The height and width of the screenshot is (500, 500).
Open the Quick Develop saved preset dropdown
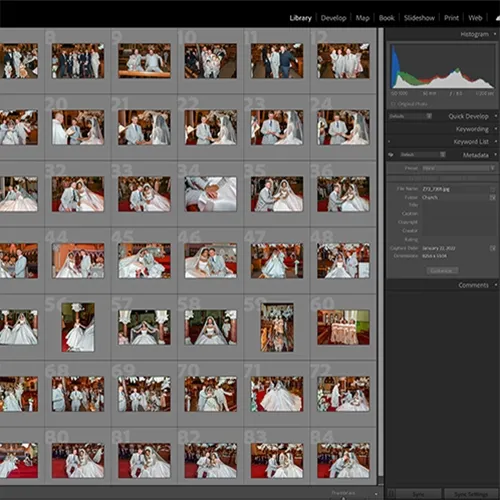tap(410, 116)
